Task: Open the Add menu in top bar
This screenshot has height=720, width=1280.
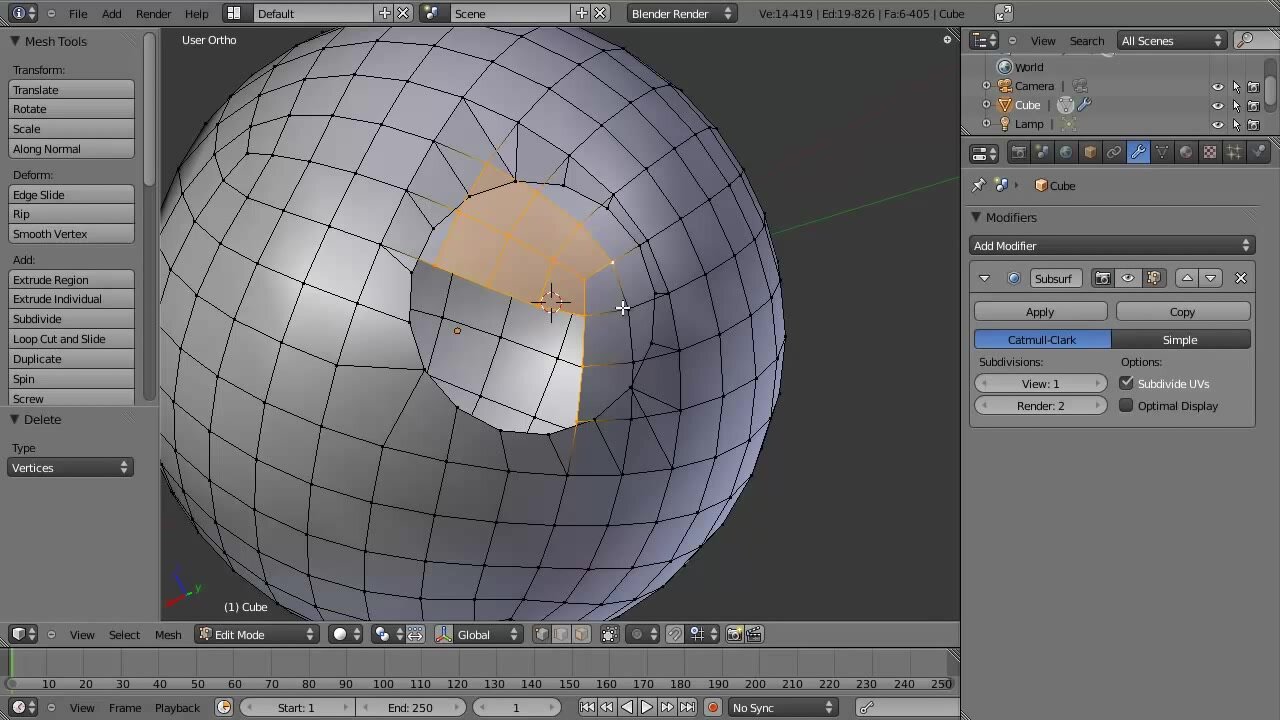Action: coord(112,13)
